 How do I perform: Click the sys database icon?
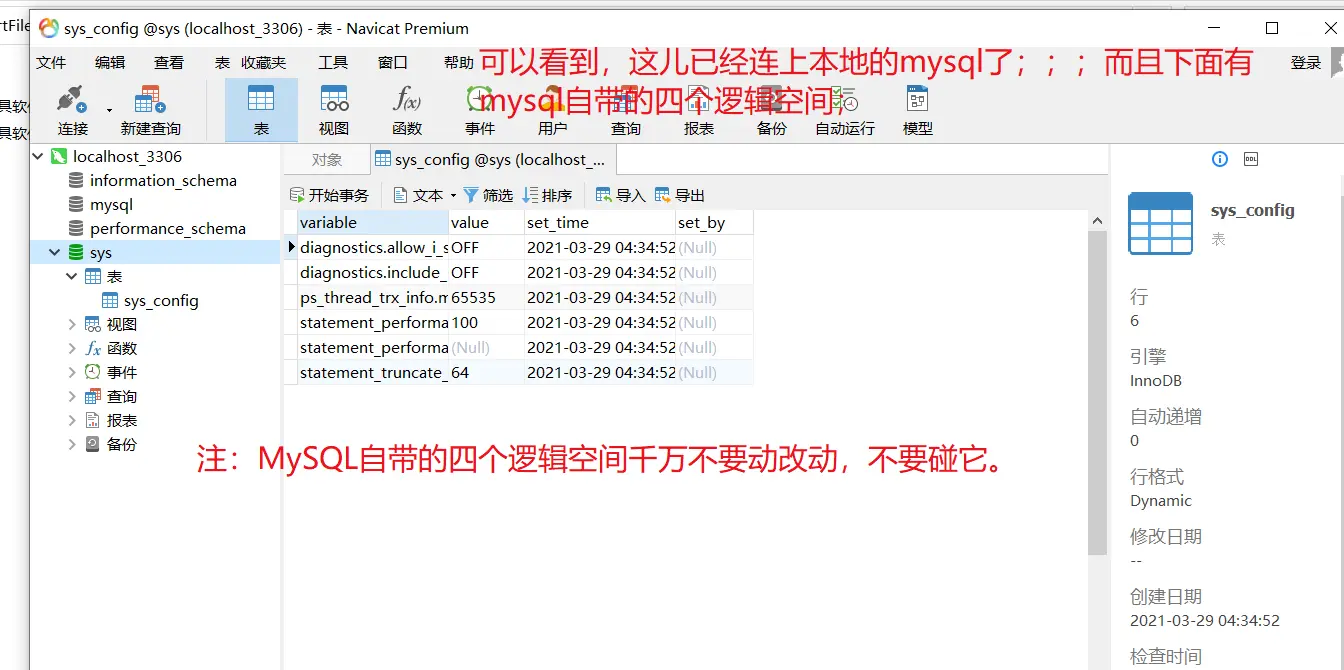point(76,253)
